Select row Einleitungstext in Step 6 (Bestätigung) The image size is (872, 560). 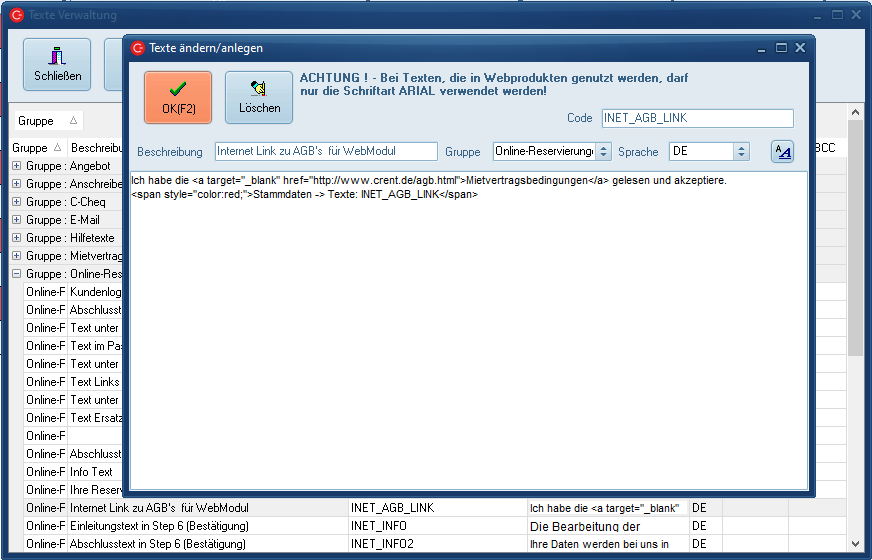[160, 526]
